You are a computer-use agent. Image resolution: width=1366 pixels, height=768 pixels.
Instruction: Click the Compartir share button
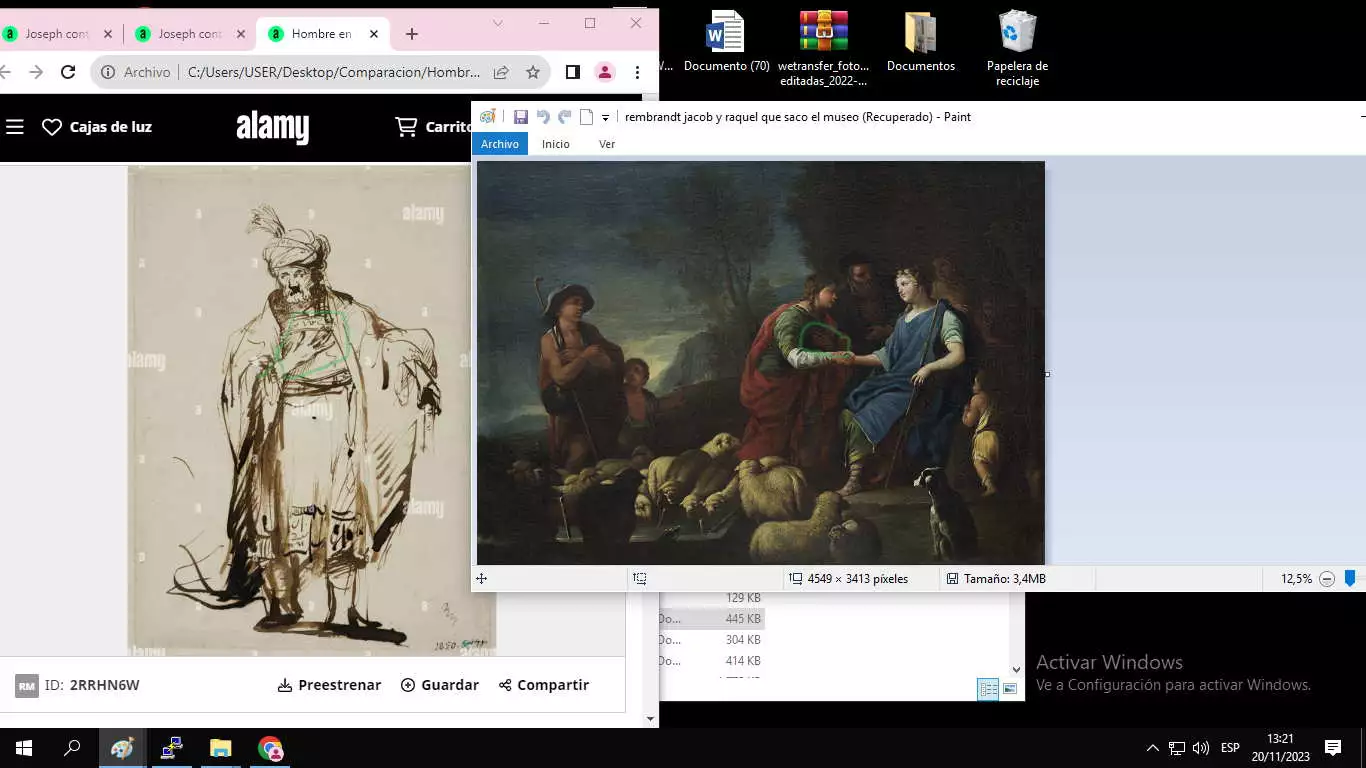coord(544,685)
